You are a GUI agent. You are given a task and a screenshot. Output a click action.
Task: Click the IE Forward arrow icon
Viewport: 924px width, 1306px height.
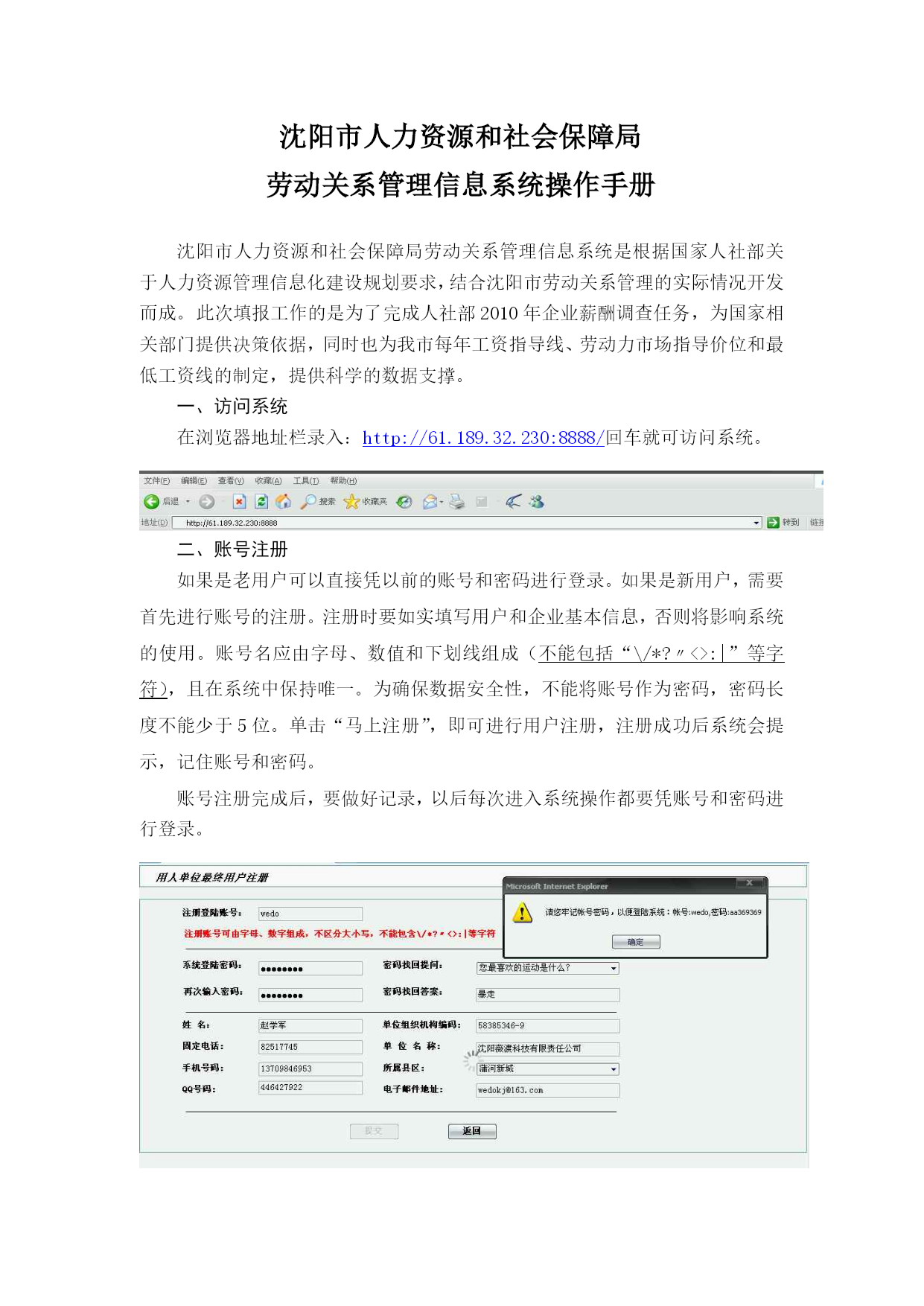pos(207,502)
